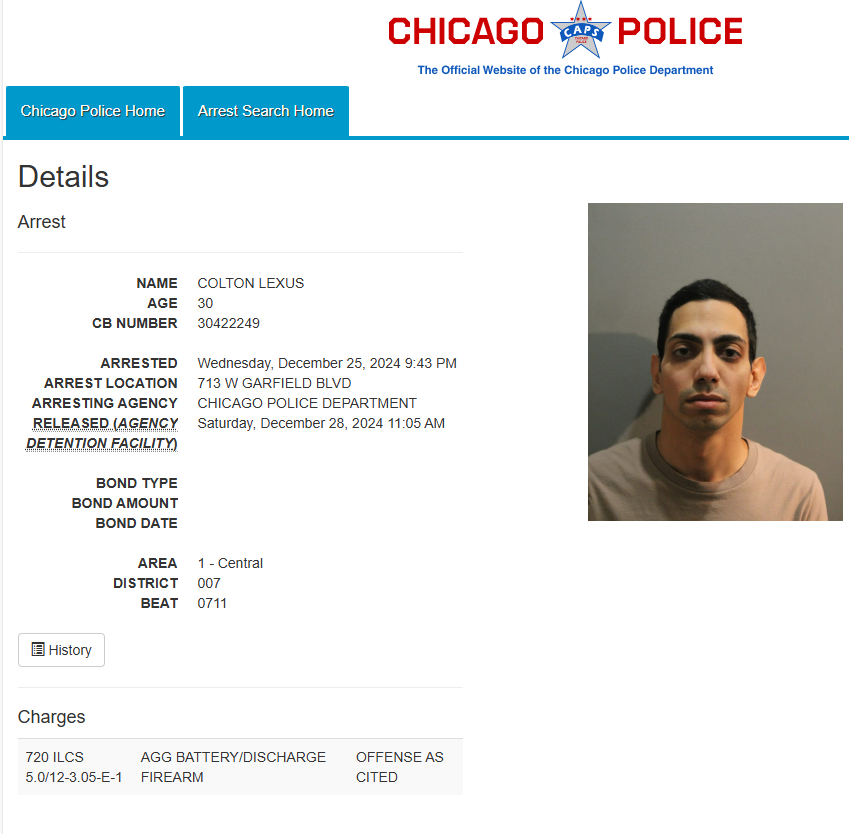The height and width of the screenshot is (834, 849).
Task: Click the red POLICE logo text
Action: tap(680, 31)
